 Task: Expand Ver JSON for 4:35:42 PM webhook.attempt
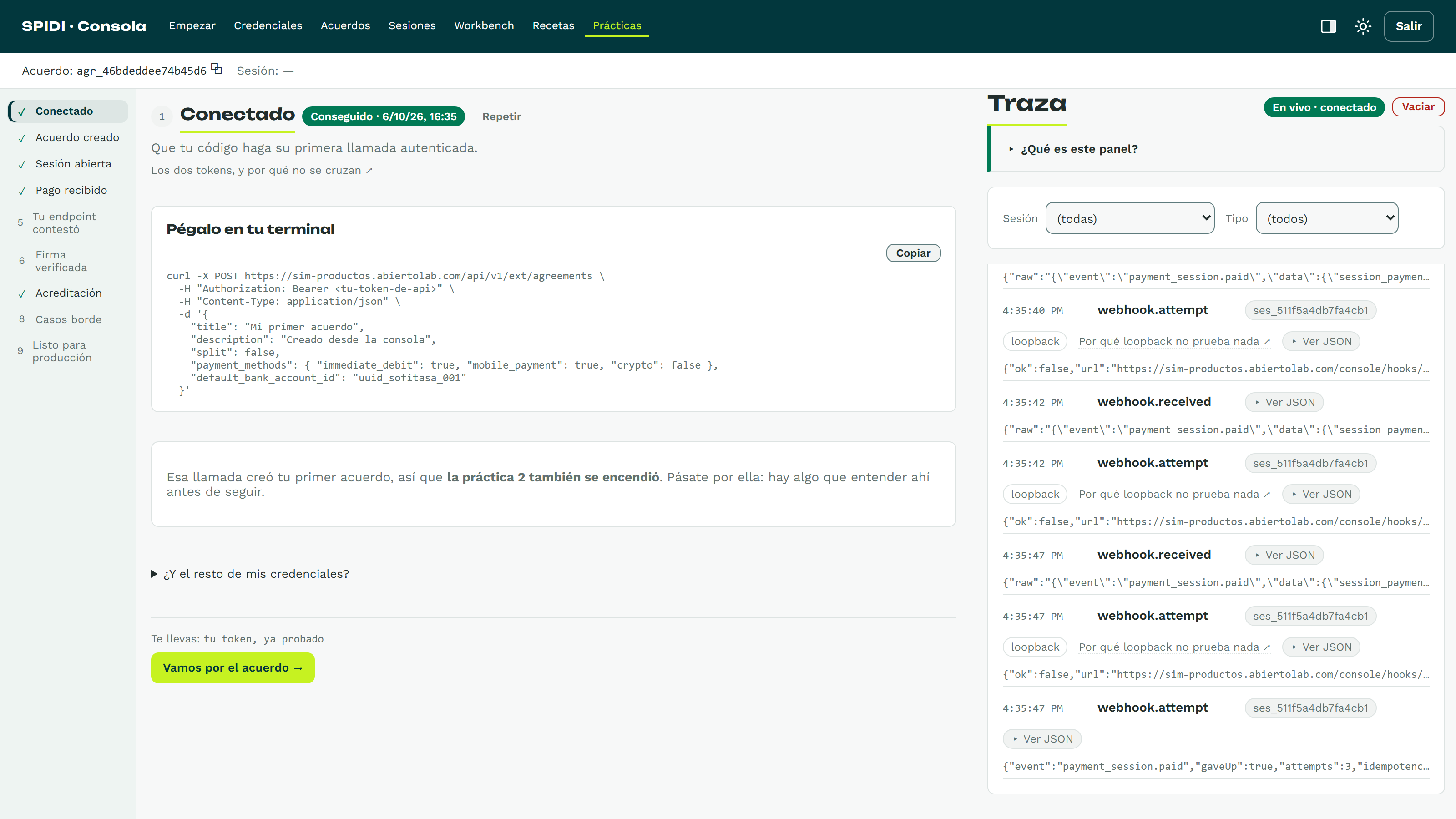(1321, 495)
